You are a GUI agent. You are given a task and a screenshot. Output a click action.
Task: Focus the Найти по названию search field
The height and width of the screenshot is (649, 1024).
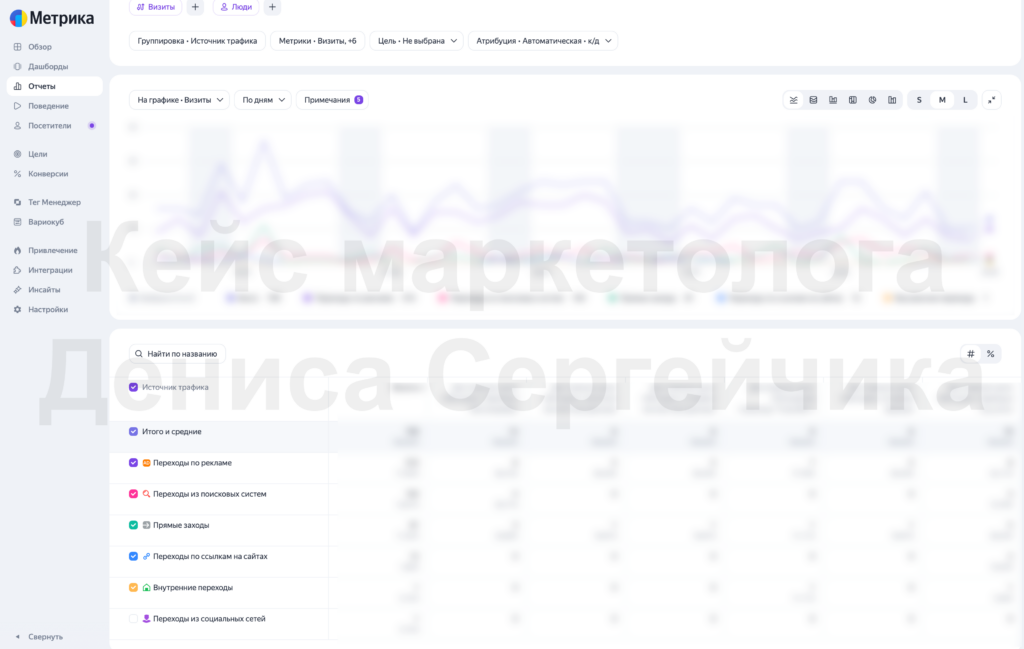[178, 354]
